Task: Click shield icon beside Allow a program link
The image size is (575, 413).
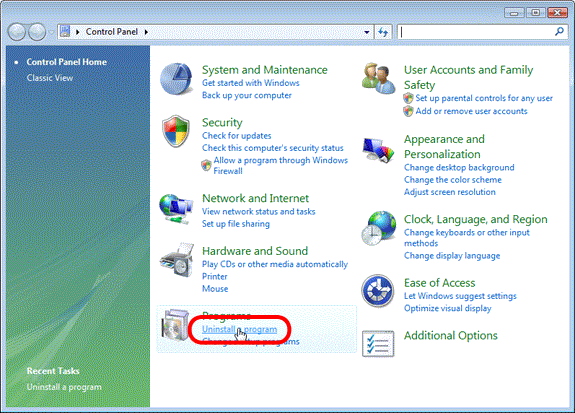Action: pos(206,165)
